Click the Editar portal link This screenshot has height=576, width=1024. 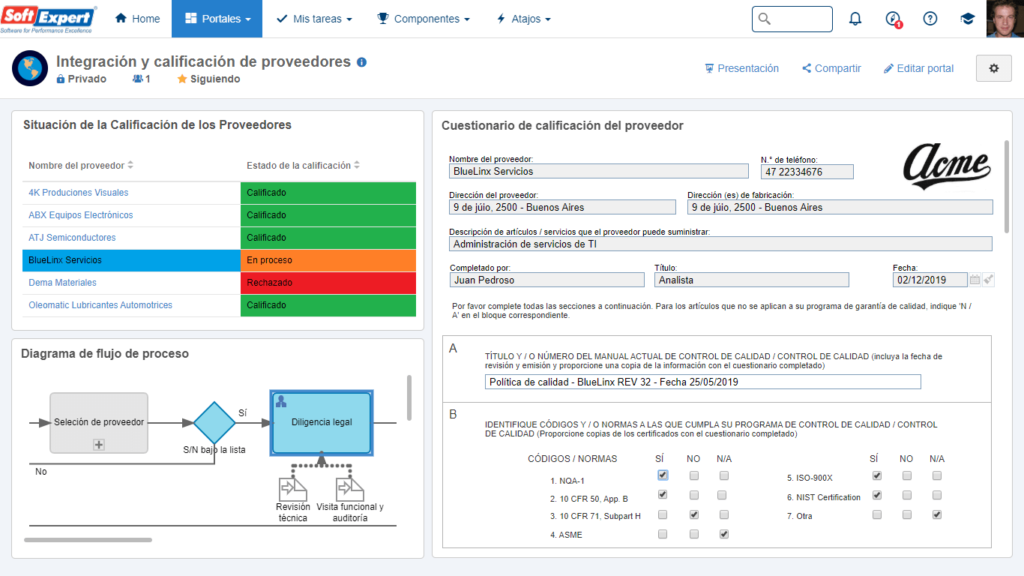click(918, 68)
